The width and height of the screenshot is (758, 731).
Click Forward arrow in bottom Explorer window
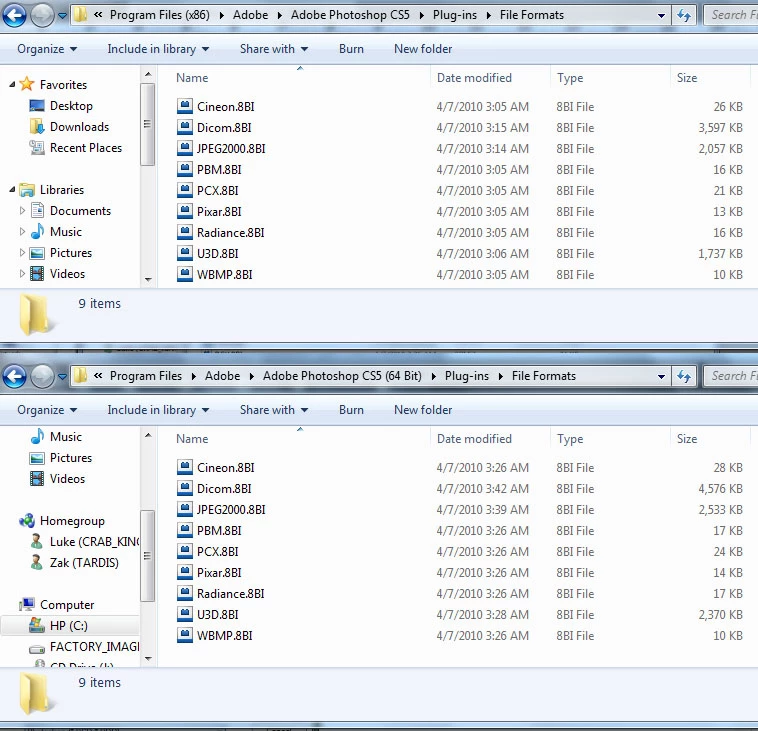point(43,376)
